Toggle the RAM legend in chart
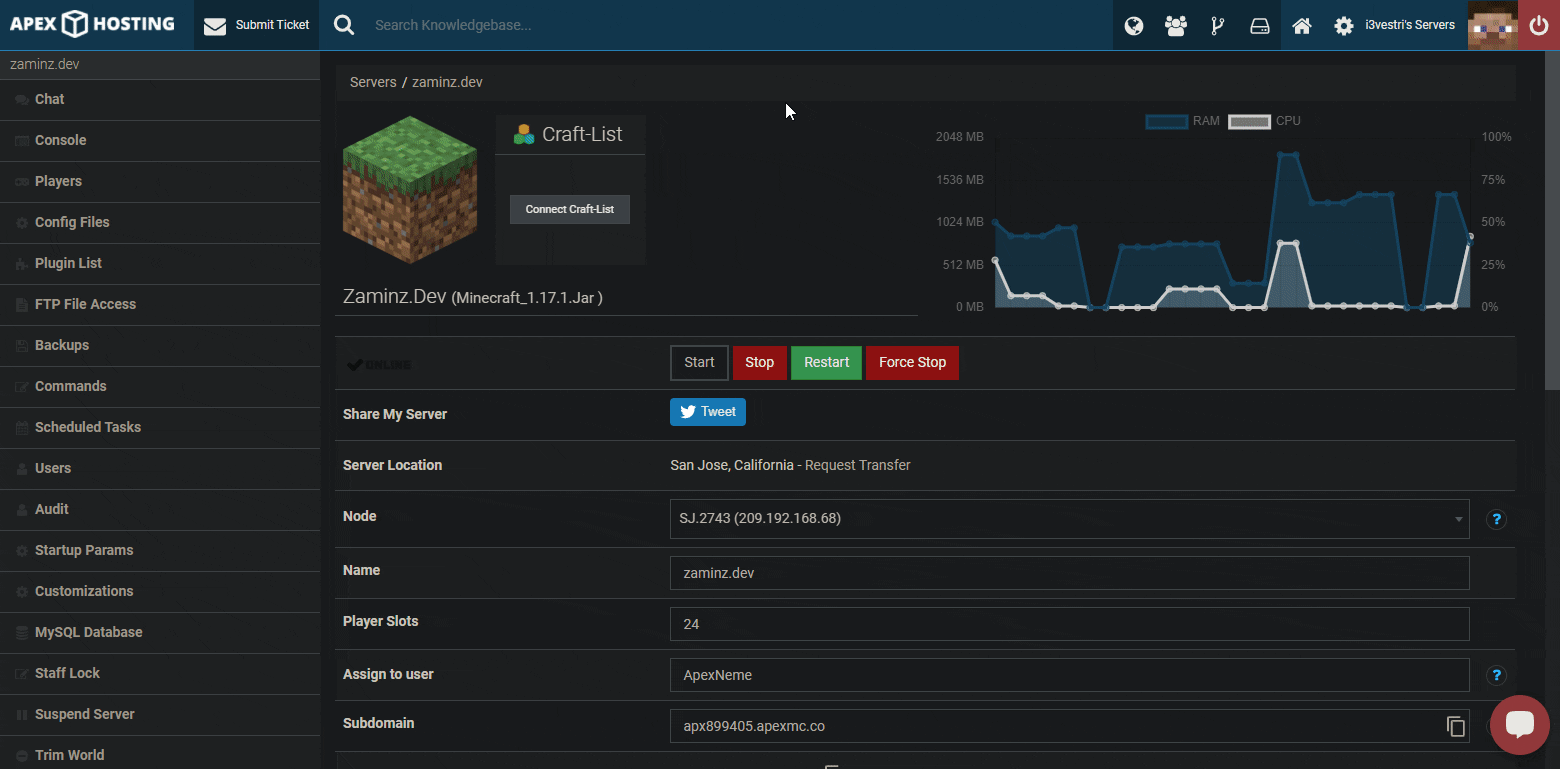This screenshot has width=1560, height=769. pos(1183,121)
